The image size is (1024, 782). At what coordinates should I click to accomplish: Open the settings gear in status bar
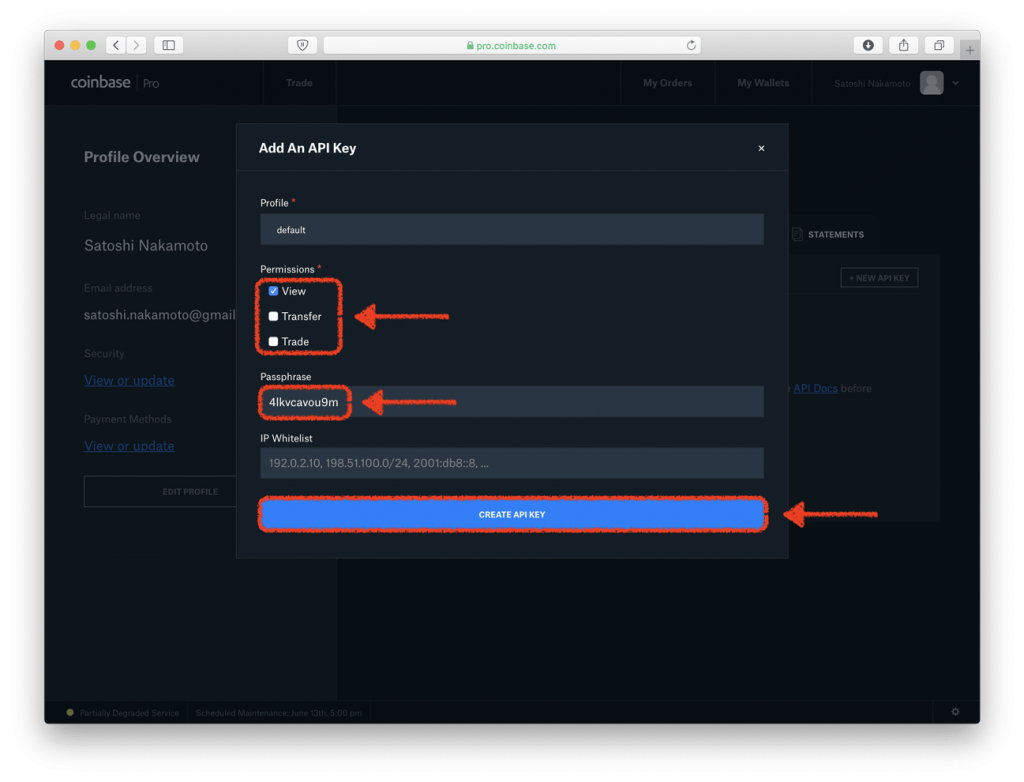(955, 712)
